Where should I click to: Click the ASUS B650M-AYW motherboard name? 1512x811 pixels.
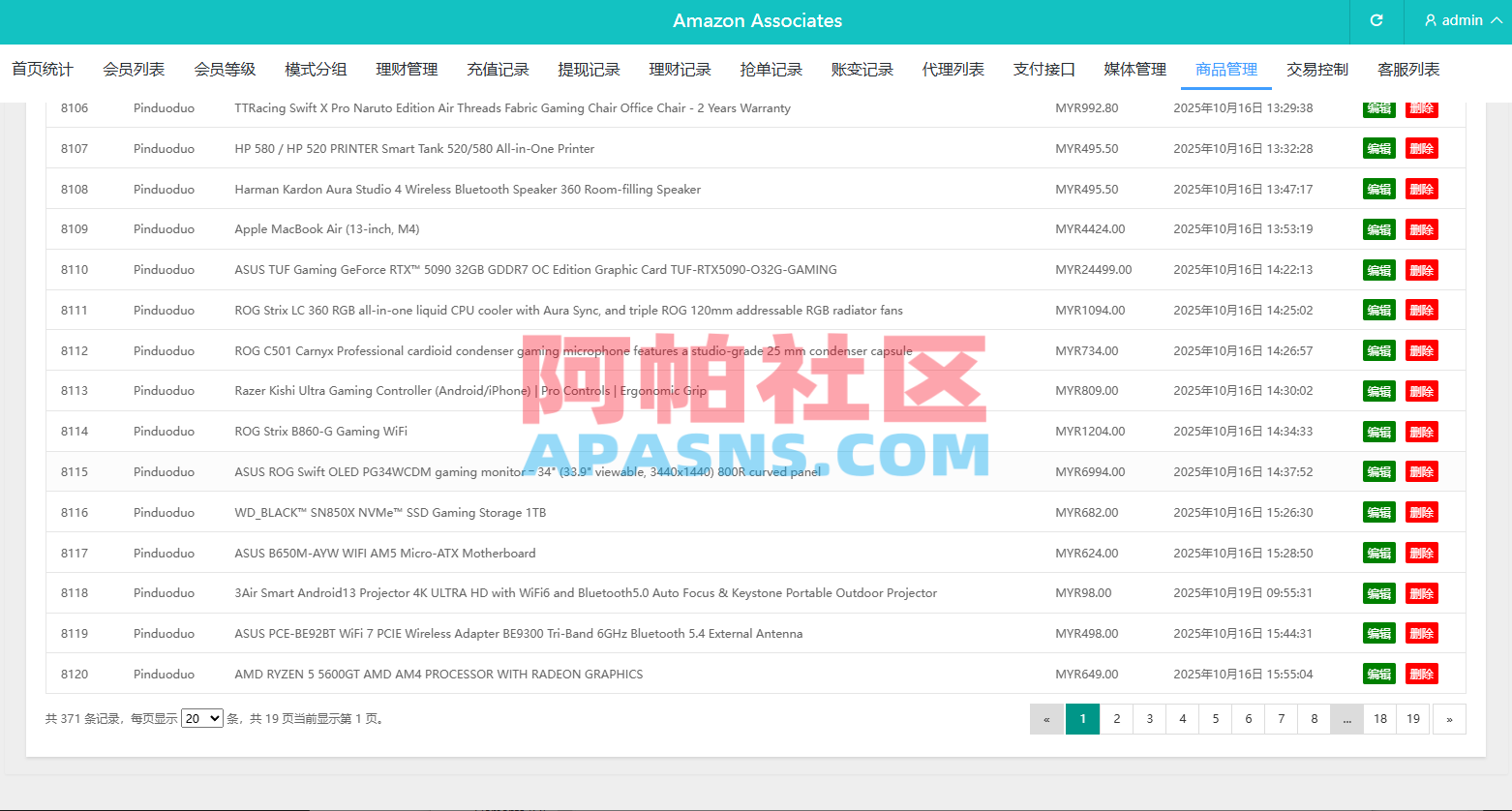pyautogui.click(x=385, y=554)
